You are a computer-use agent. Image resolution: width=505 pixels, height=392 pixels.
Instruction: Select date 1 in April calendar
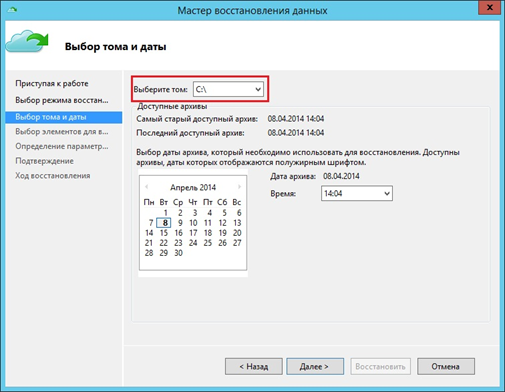165,213
